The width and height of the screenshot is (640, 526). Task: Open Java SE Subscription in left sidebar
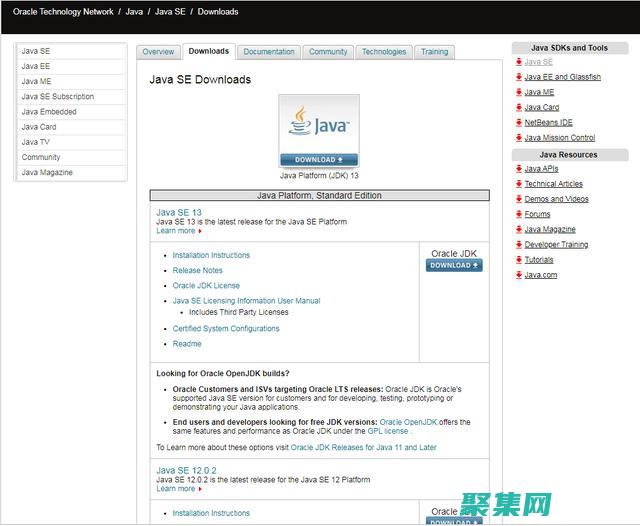pos(72,96)
